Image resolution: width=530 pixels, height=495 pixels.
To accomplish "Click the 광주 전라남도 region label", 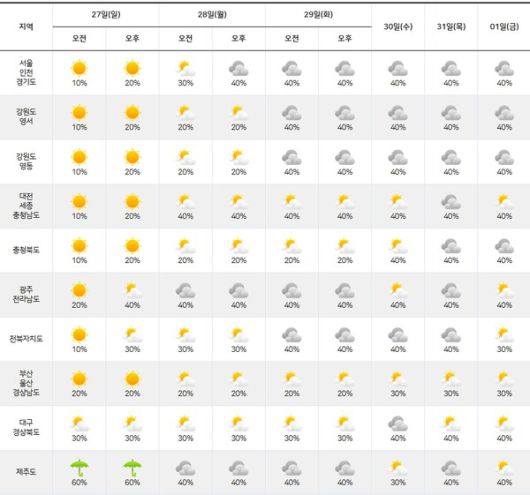I will point(26,294).
